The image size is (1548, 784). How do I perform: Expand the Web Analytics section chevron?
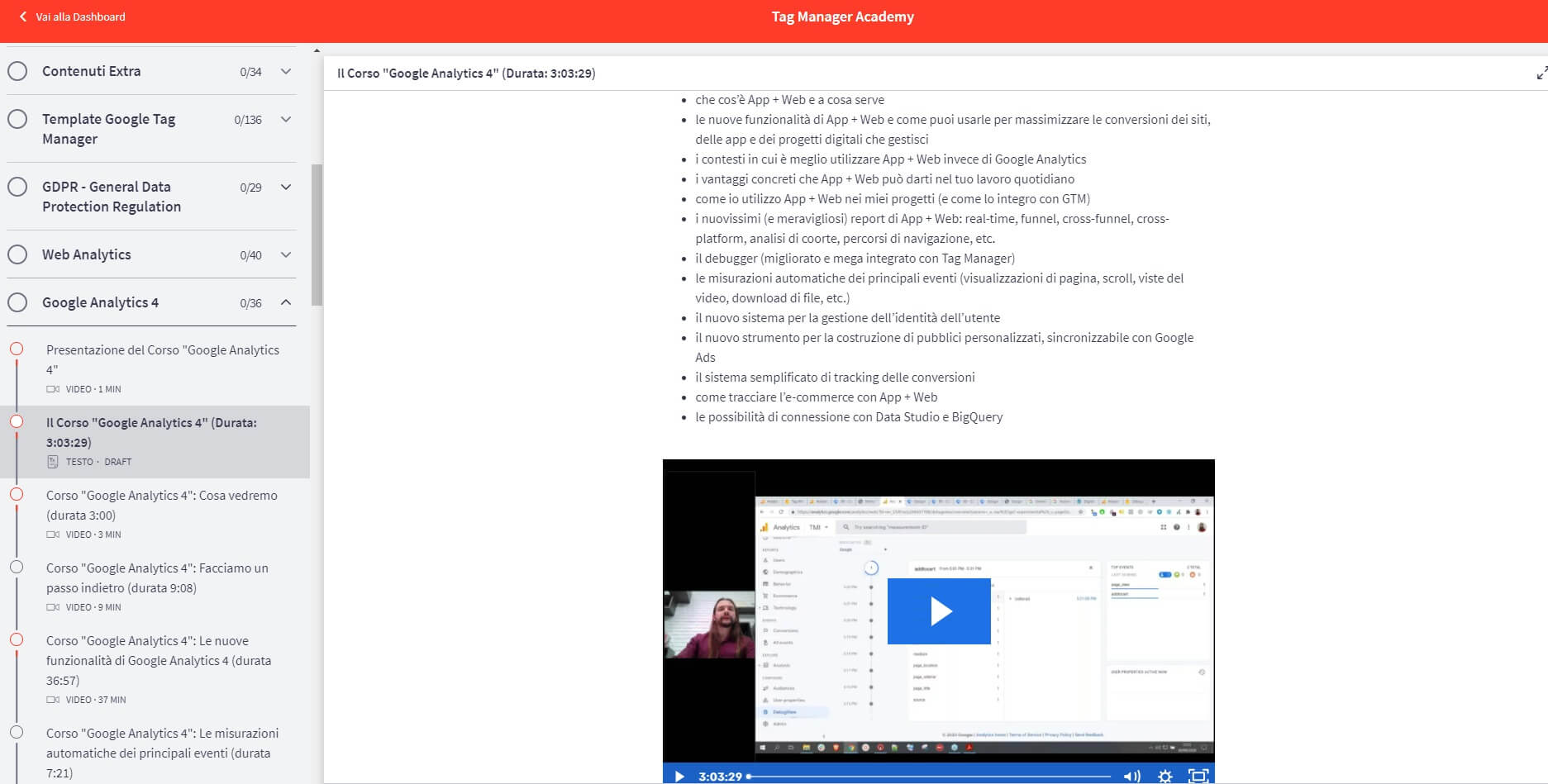[286, 254]
